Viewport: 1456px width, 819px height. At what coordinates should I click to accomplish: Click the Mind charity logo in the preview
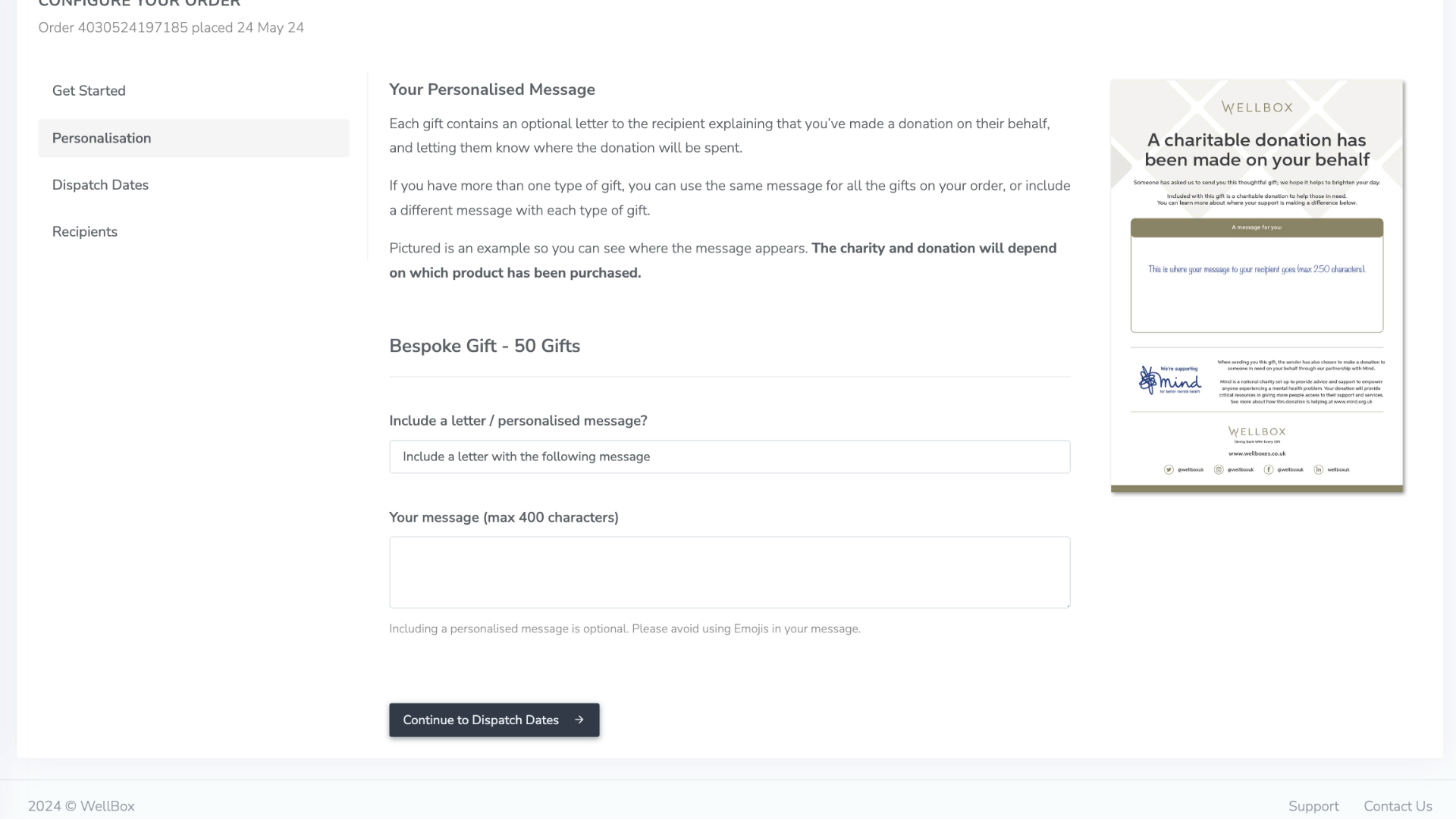point(1170,380)
